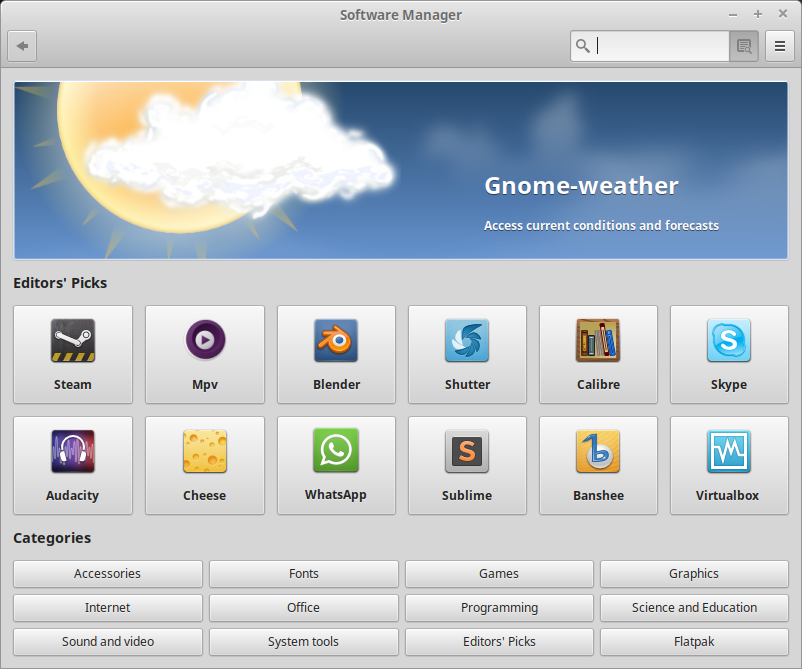Open the Blender app tile
Screen dimensions: 802x669
coord(336,354)
